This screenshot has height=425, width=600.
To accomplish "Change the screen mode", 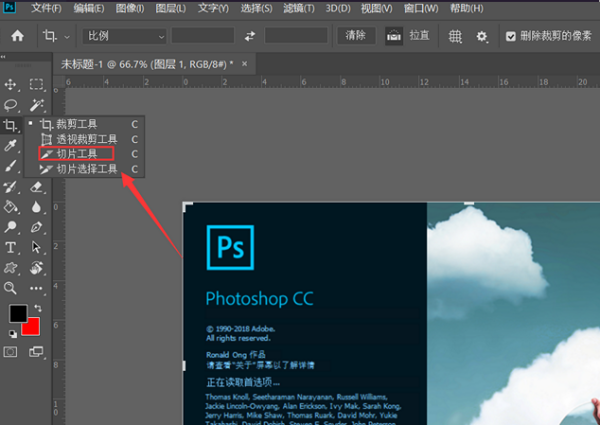I will tap(36, 352).
